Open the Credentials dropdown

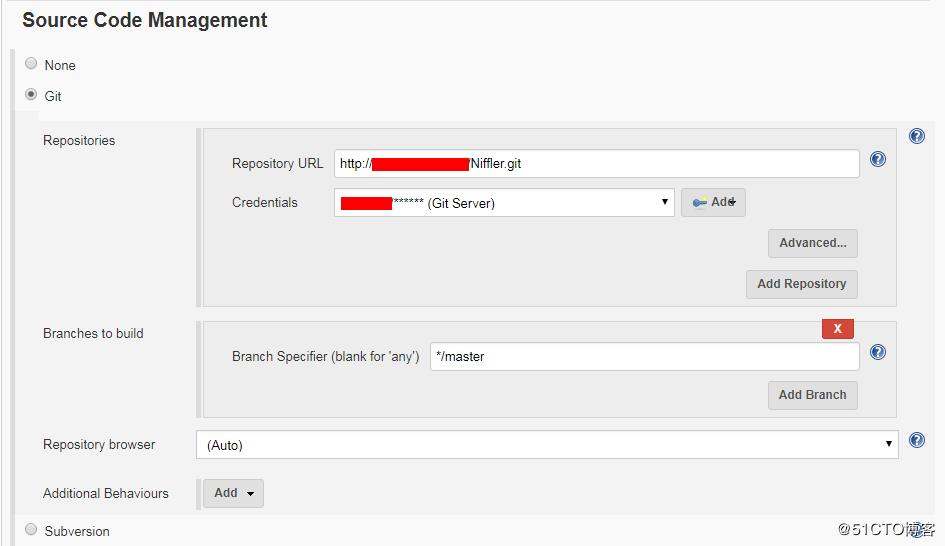504,203
